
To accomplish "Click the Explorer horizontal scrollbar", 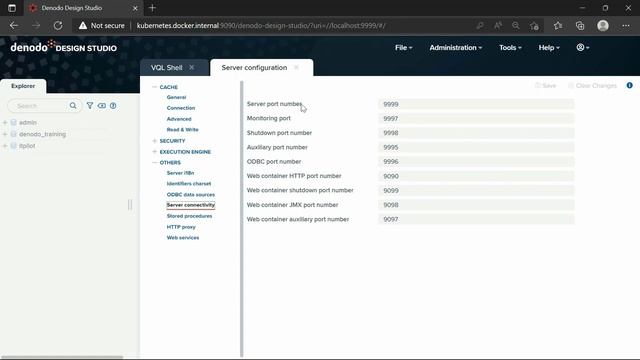I will tap(61, 357).
